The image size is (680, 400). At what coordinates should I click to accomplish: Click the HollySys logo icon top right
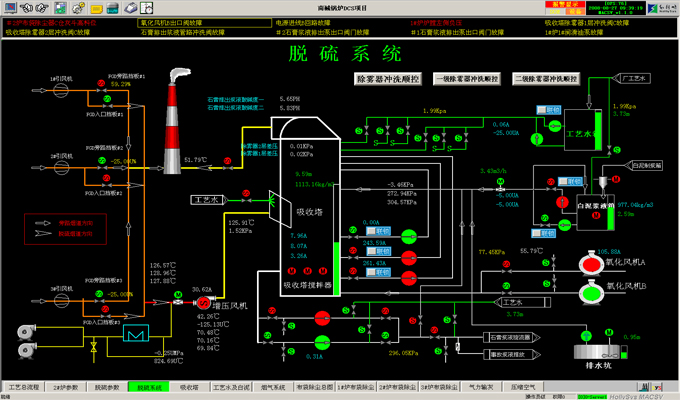tap(662, 8)
